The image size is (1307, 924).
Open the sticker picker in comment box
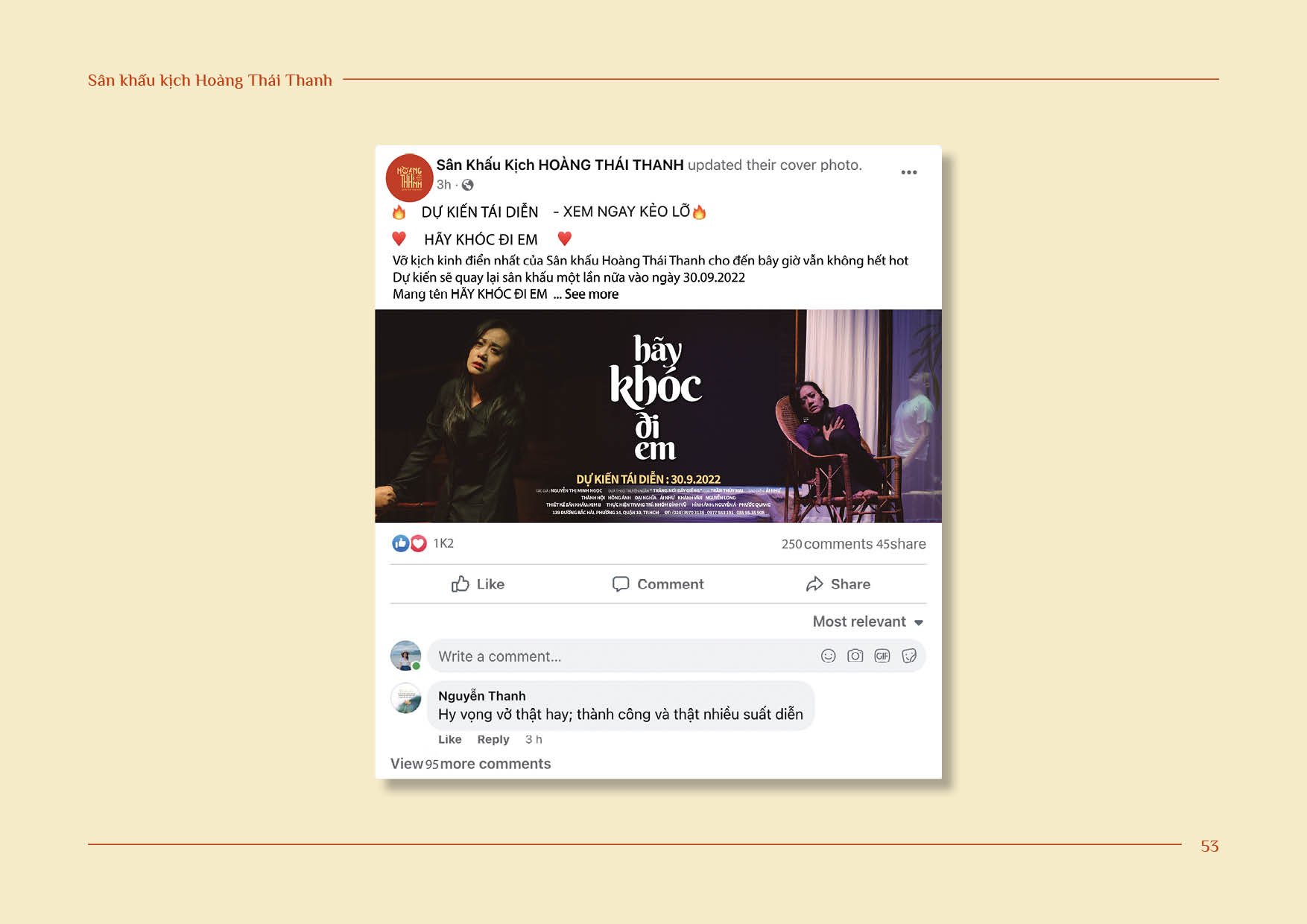coord(908,656)
